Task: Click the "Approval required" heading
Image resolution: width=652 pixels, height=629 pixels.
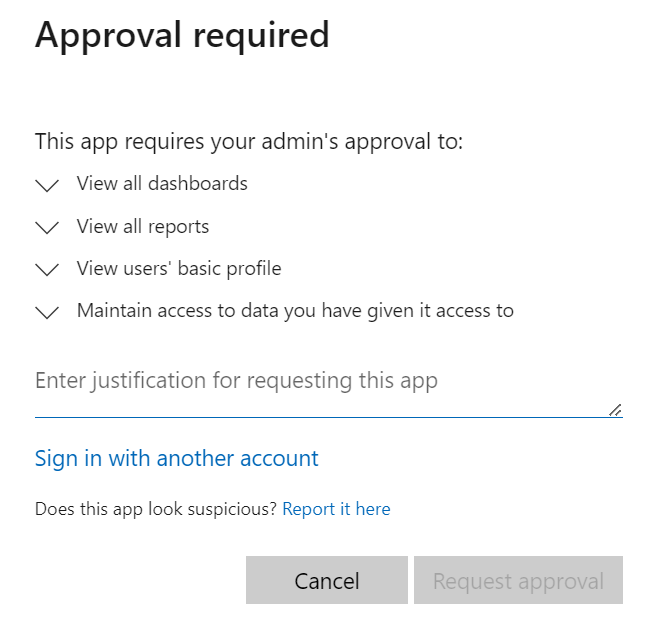Action: 182,36
